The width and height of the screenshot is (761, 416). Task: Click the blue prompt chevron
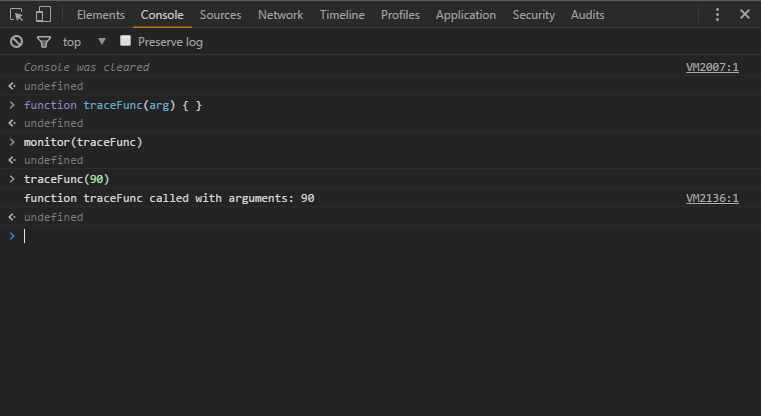coord(12,236)
